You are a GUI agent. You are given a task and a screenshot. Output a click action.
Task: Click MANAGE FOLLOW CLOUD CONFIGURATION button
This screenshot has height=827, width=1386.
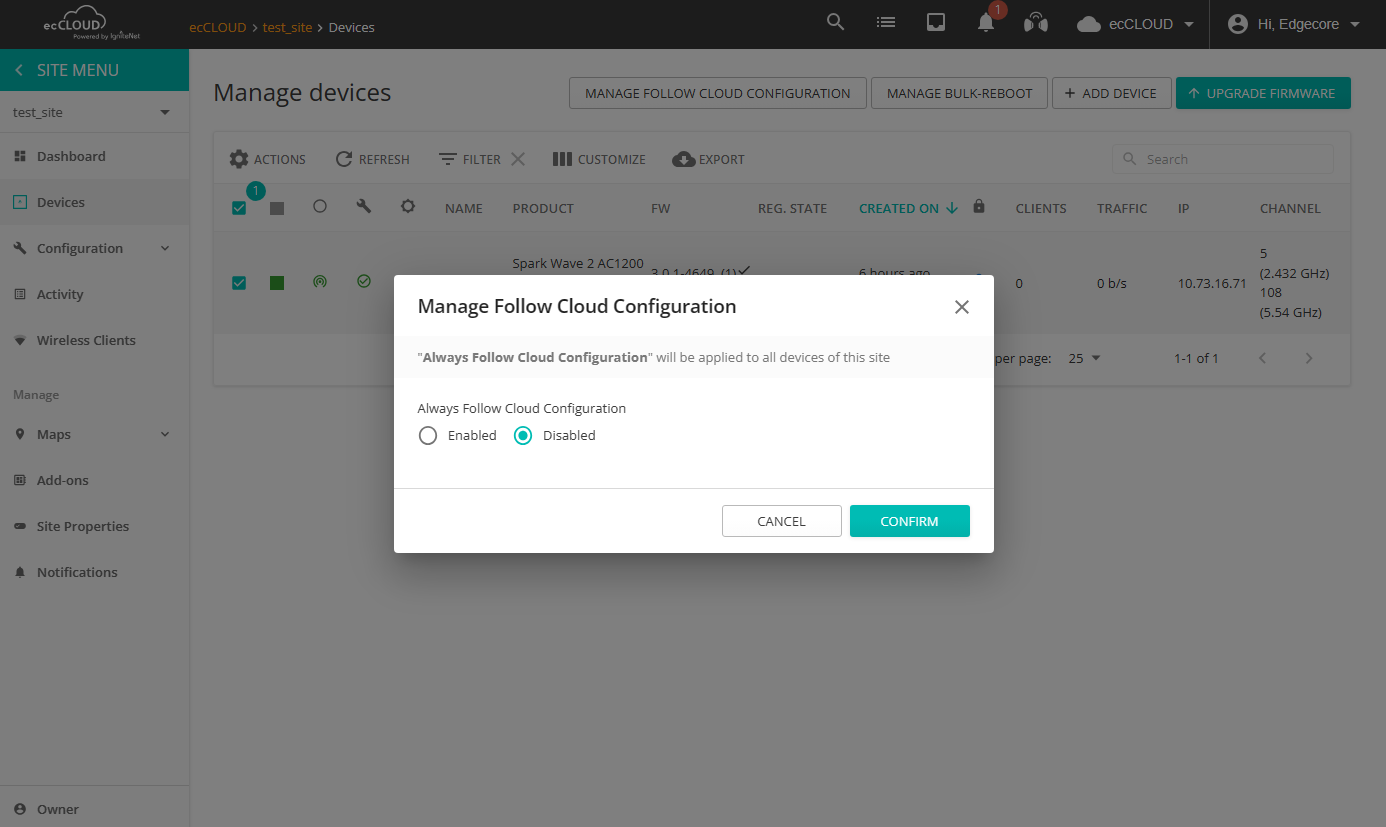click(717, 93)
